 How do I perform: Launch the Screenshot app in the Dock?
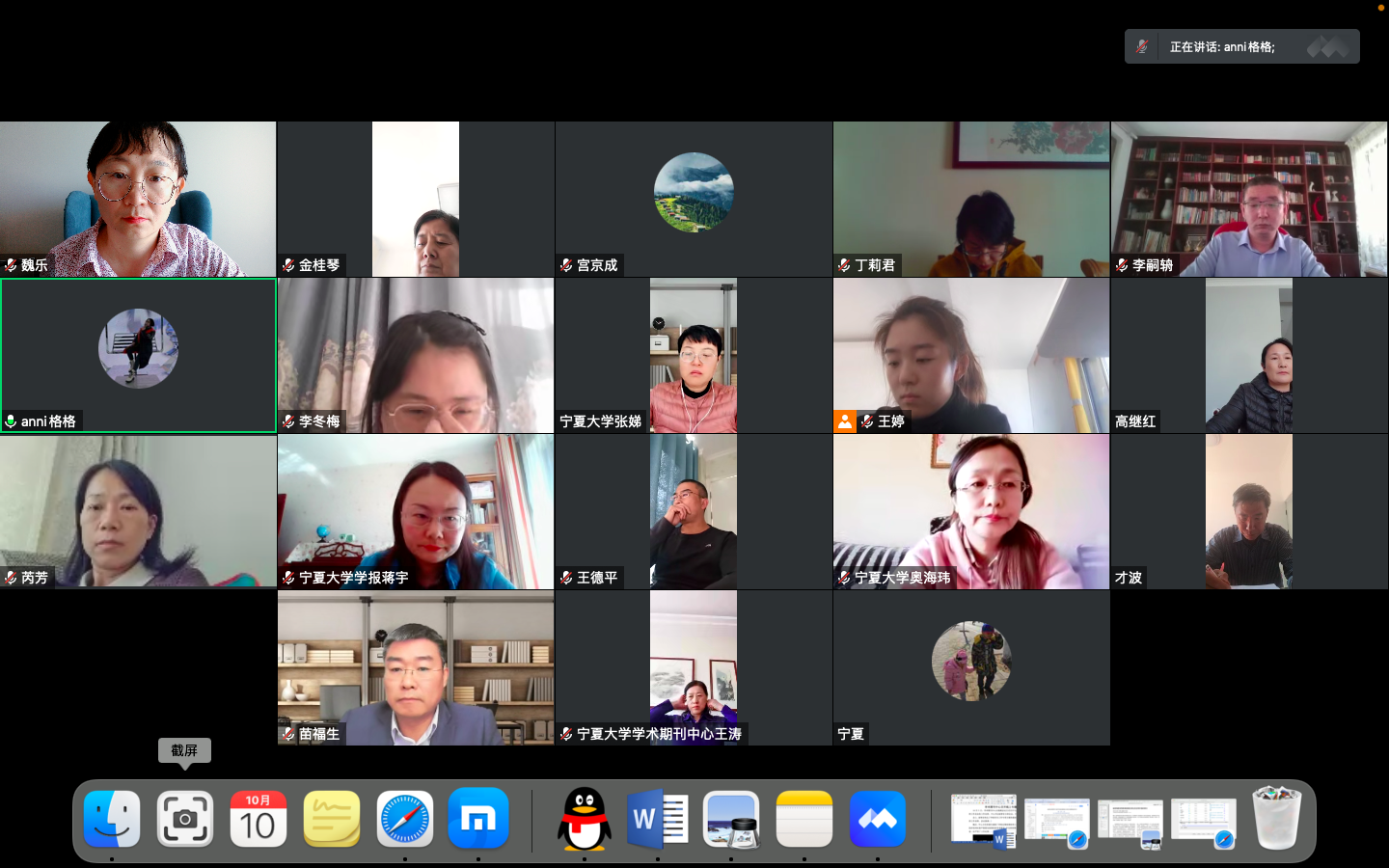[185, 820]
